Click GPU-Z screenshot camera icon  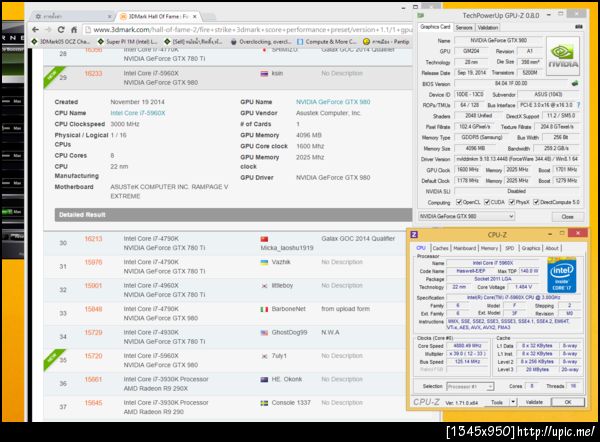coord(579,27)
